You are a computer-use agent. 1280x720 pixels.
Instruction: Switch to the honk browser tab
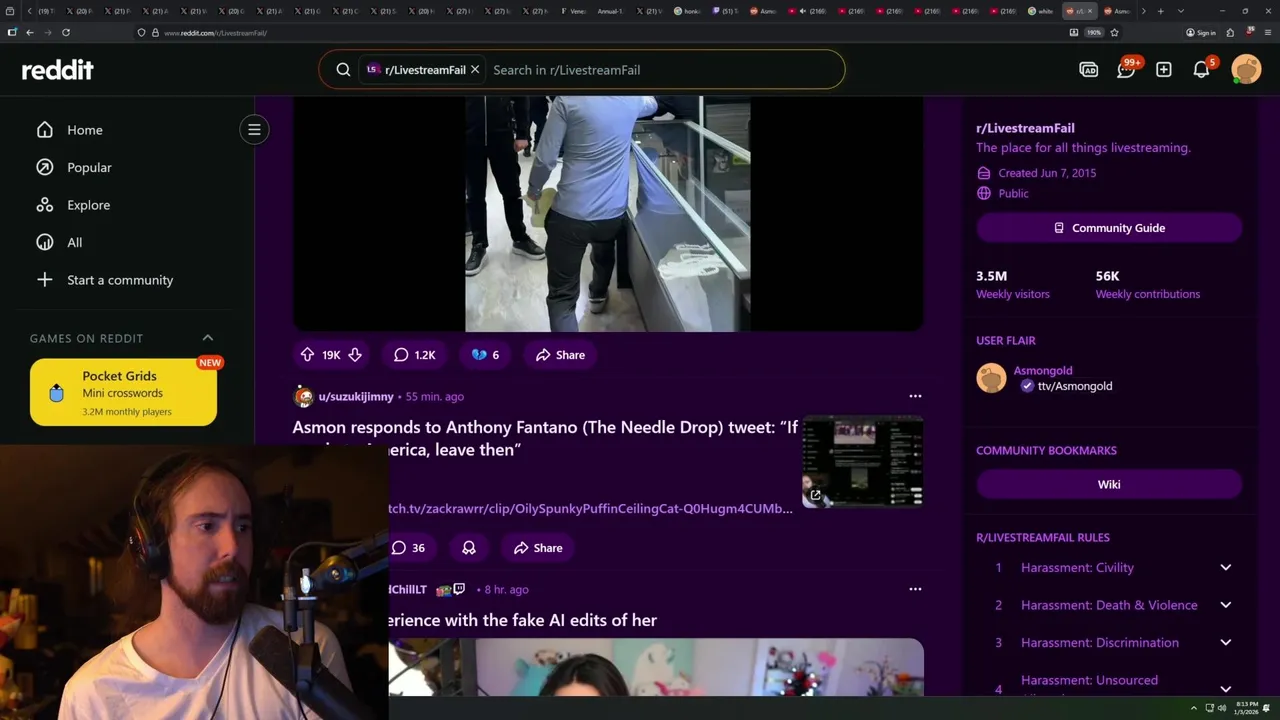click(x=688, y=11)
